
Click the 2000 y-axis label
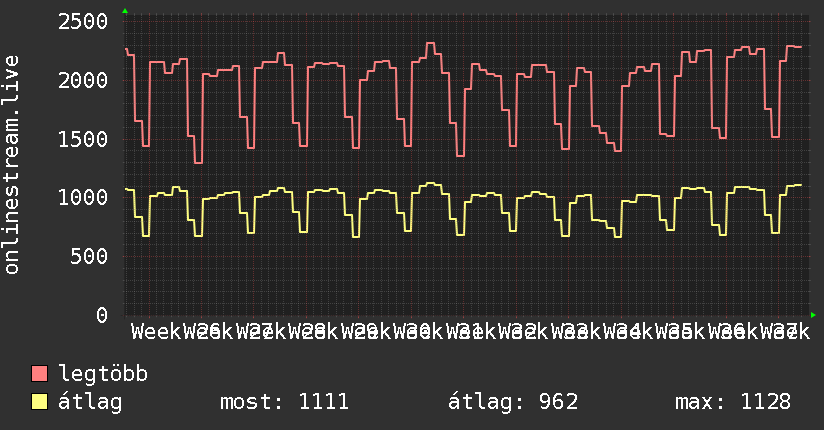pos(83,81)
